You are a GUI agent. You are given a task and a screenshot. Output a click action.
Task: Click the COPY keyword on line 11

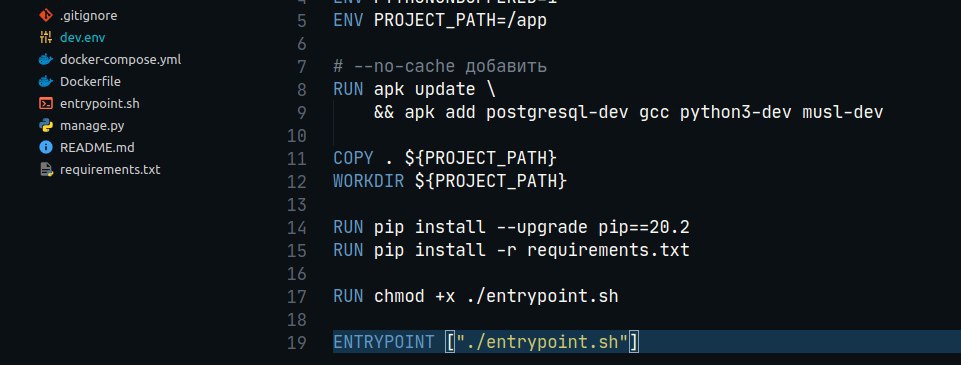tap(353, 159)
